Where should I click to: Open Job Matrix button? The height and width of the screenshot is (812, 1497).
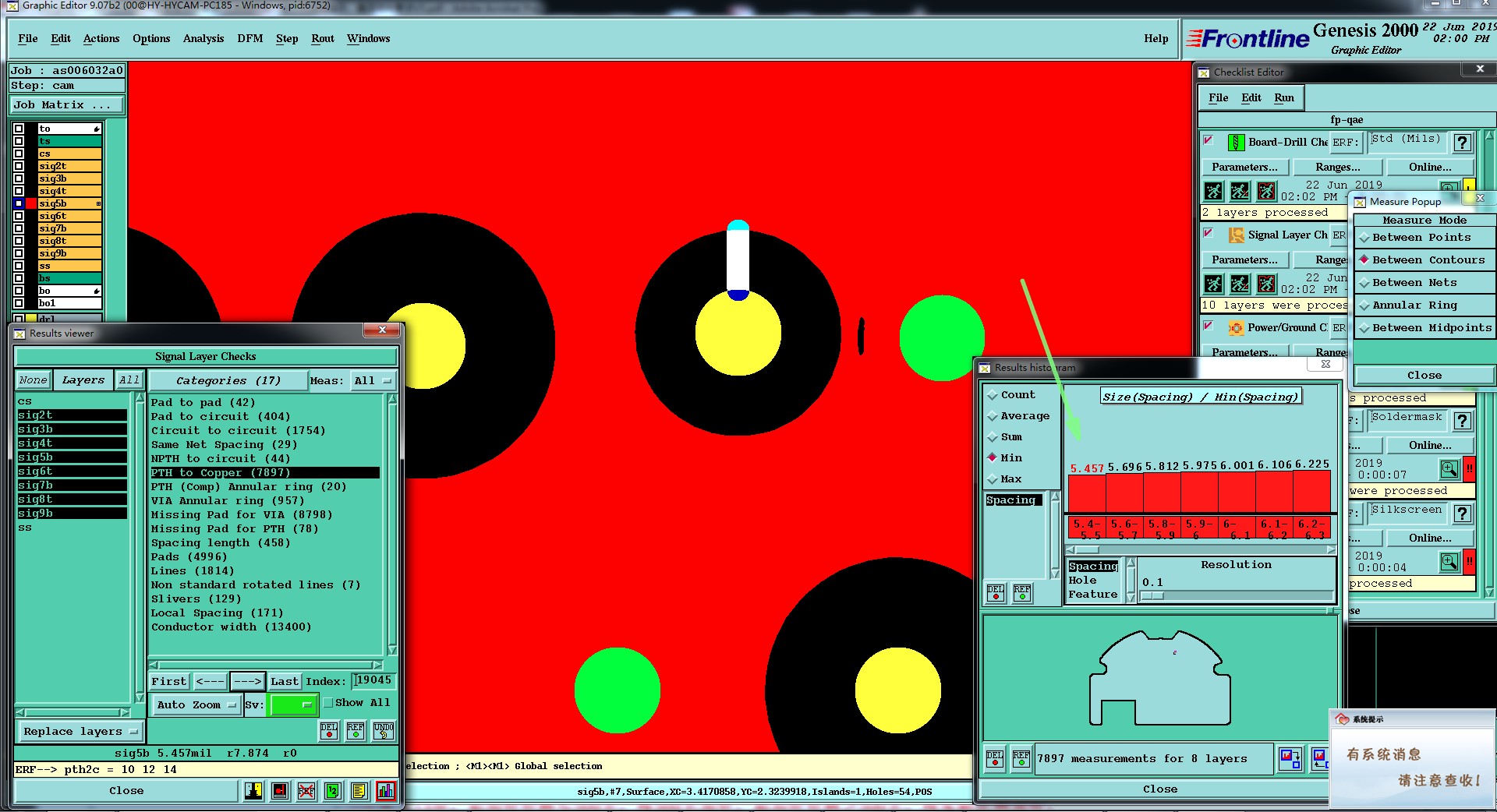pos(67,105)
